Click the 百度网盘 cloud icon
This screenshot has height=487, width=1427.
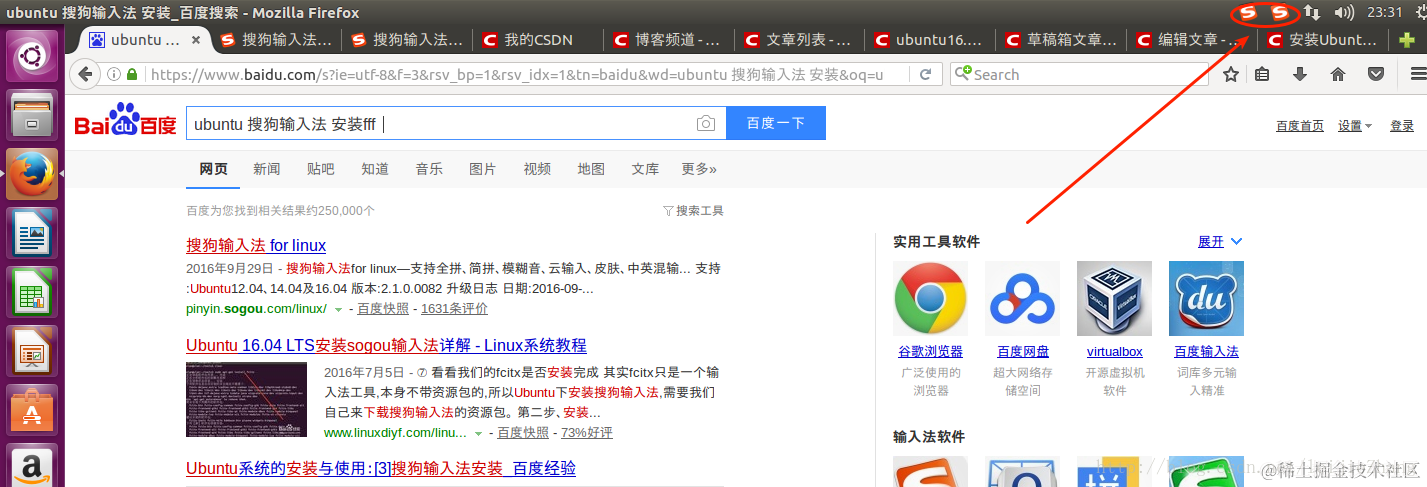(1022, 298)
